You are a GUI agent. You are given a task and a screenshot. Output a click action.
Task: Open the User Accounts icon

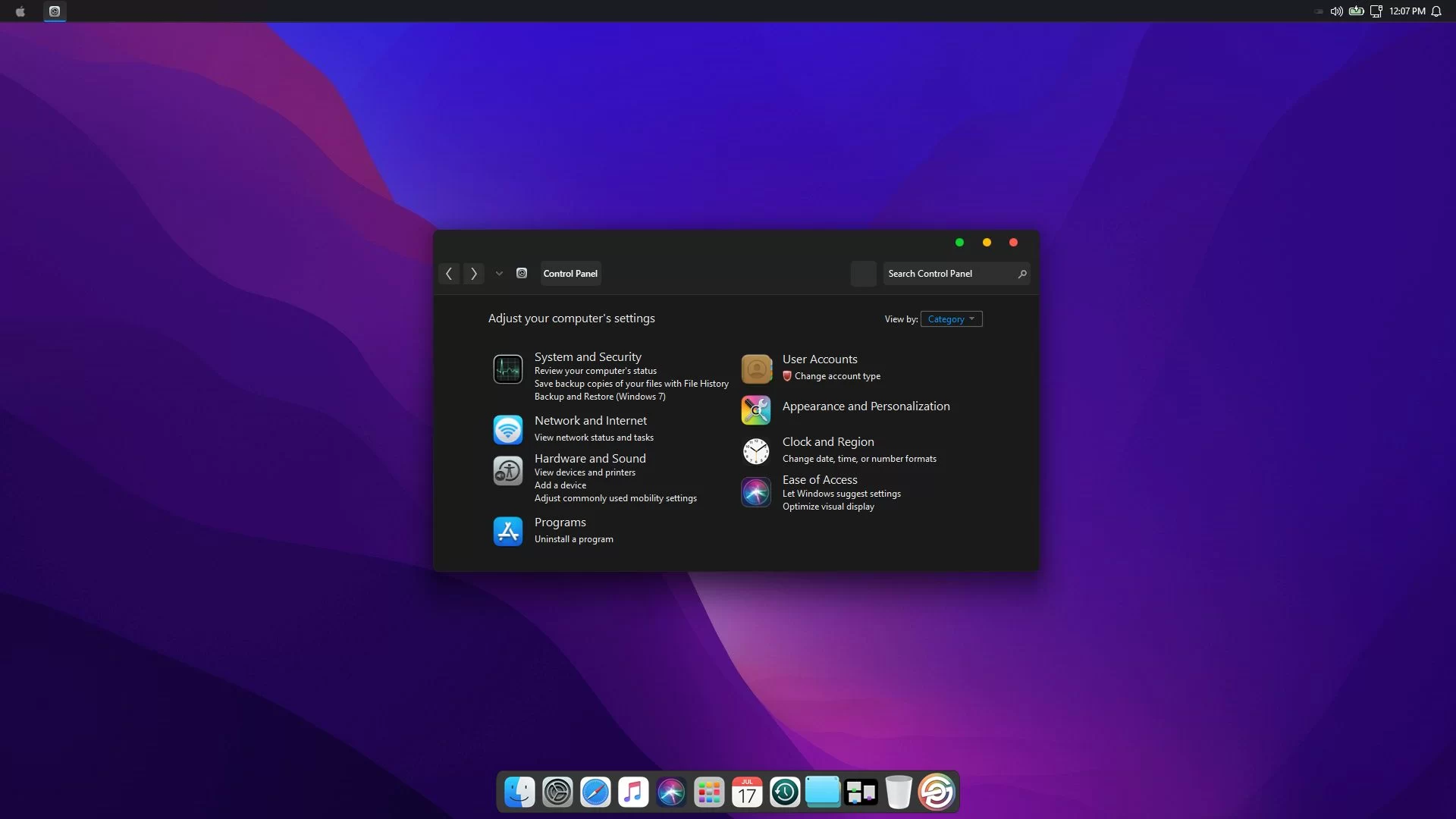point(756,369)
